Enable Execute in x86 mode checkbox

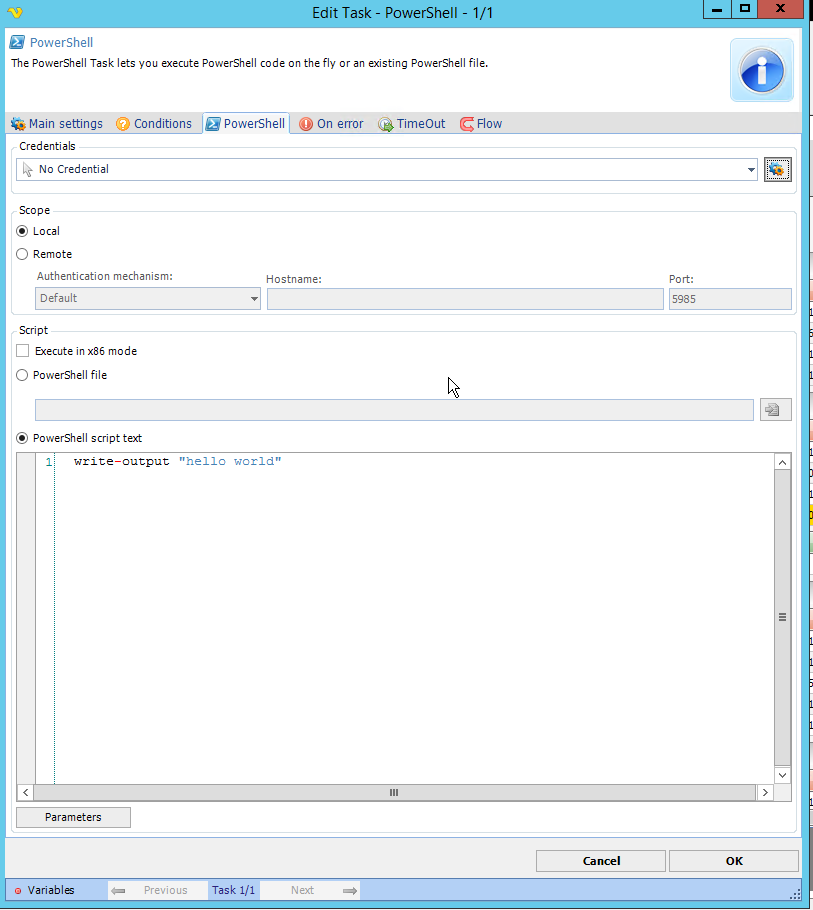click(x=23, y=351)
